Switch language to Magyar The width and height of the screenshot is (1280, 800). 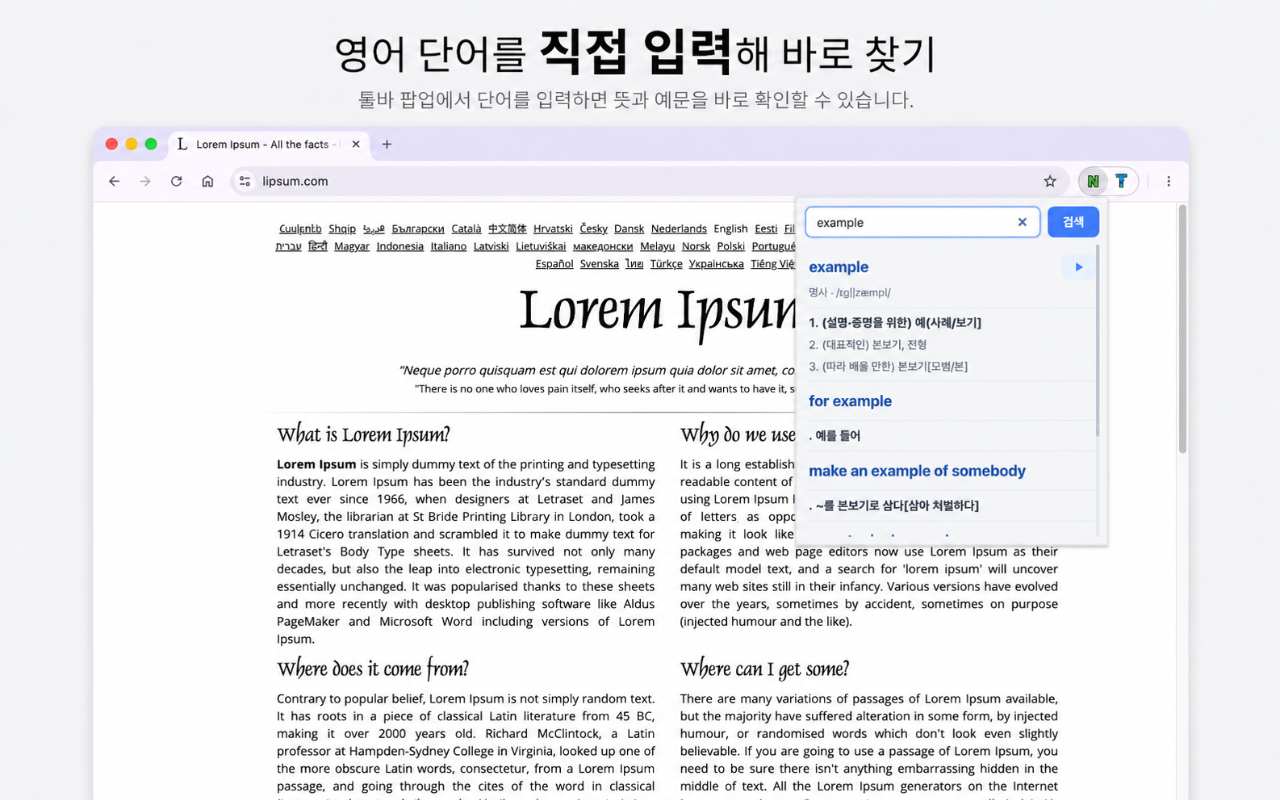click(352, 246)
